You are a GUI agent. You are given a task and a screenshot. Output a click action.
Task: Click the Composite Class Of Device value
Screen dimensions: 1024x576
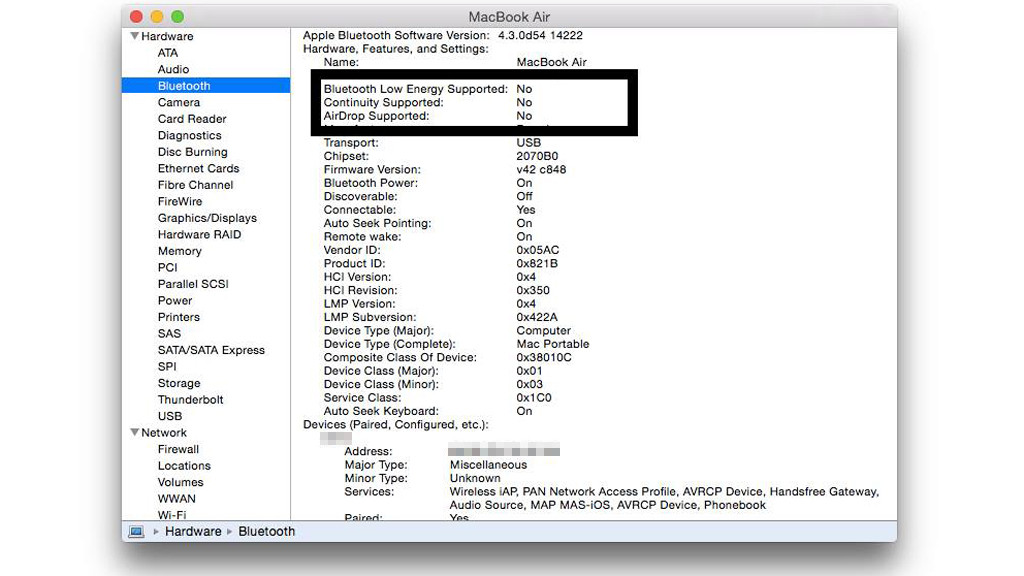coord(544,357)
